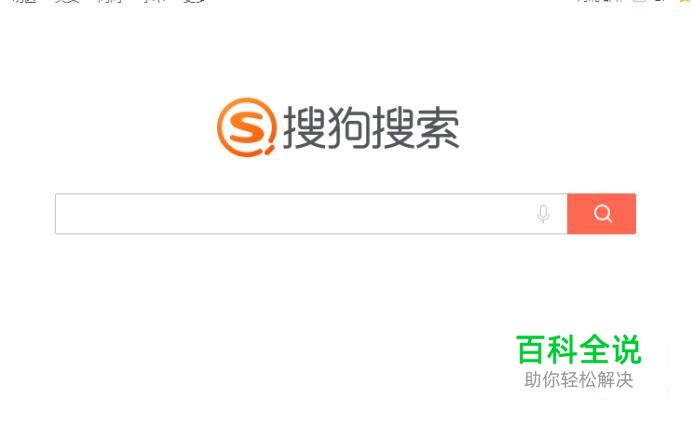This screenshot has width=692, height=424.
Task: Click the green 百科全说 watermark
Action: (578, 349)
